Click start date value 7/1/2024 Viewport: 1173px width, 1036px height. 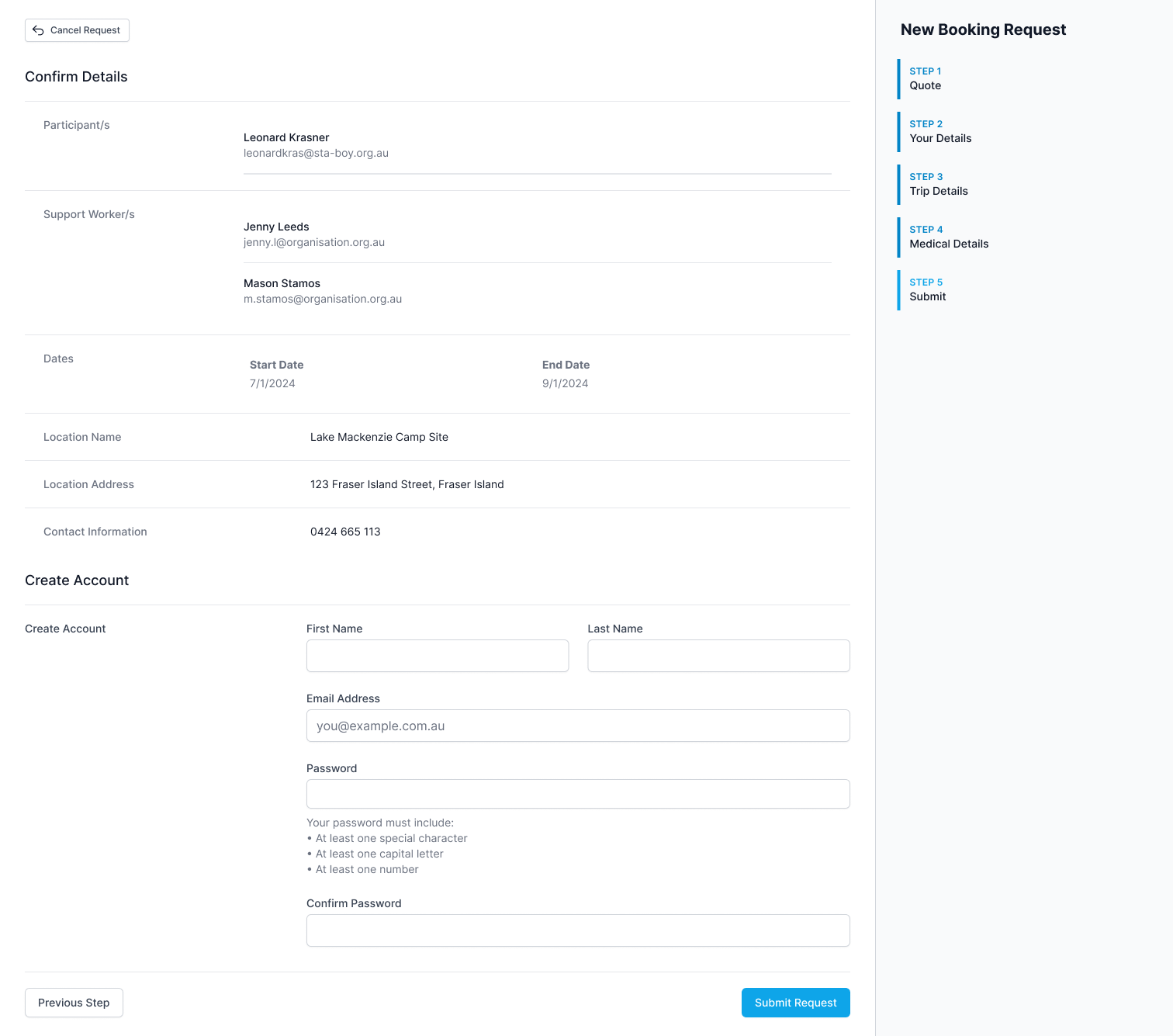(x=272, y=383)
